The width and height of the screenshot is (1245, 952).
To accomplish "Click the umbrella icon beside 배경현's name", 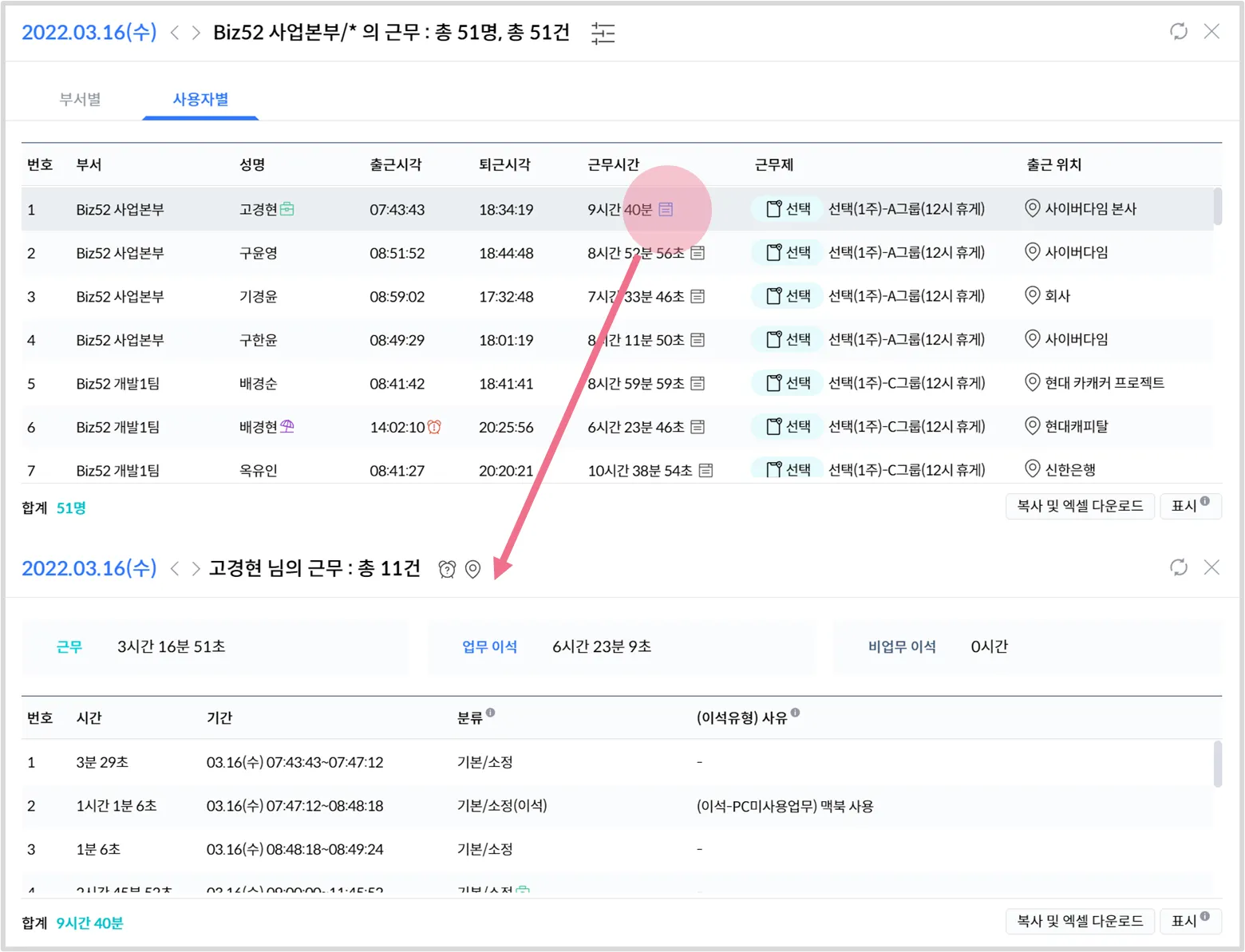I will (x=287, y=427).
